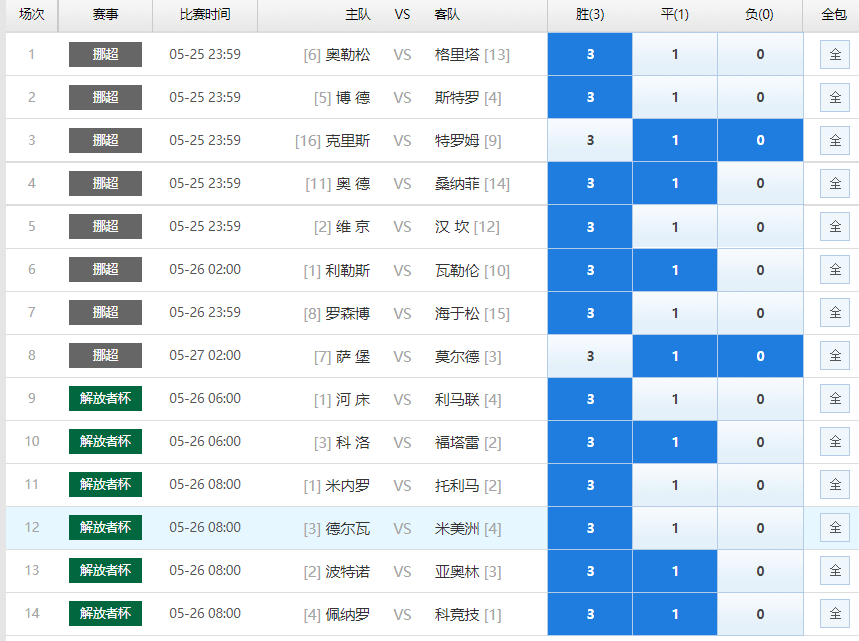Toggle loss (0) for match 14 科竞技
Image resolution: width=859 pixels, height=641 pixels.
coord(760,614)
